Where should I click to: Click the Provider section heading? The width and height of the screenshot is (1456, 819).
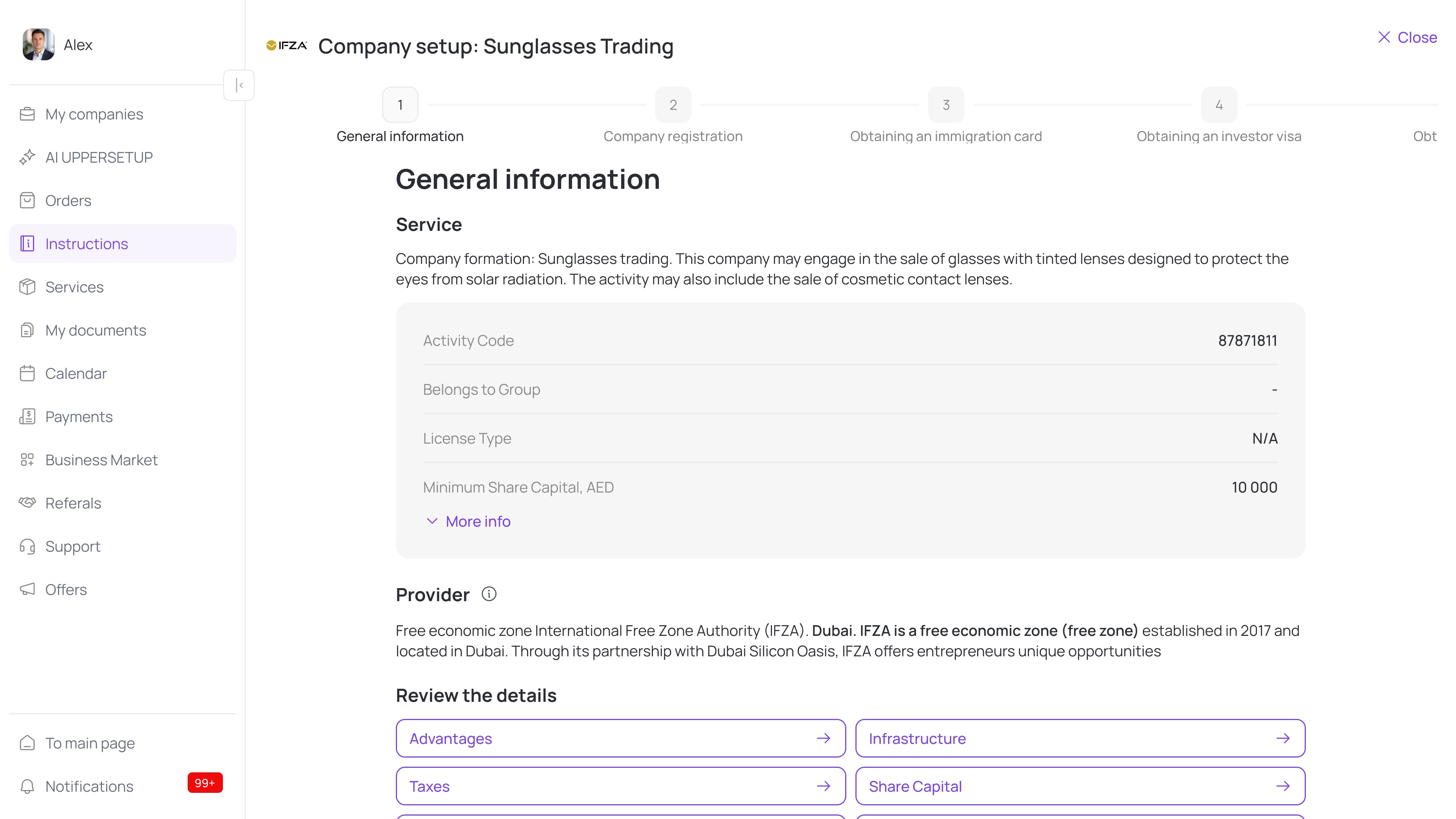coord(432,595)
